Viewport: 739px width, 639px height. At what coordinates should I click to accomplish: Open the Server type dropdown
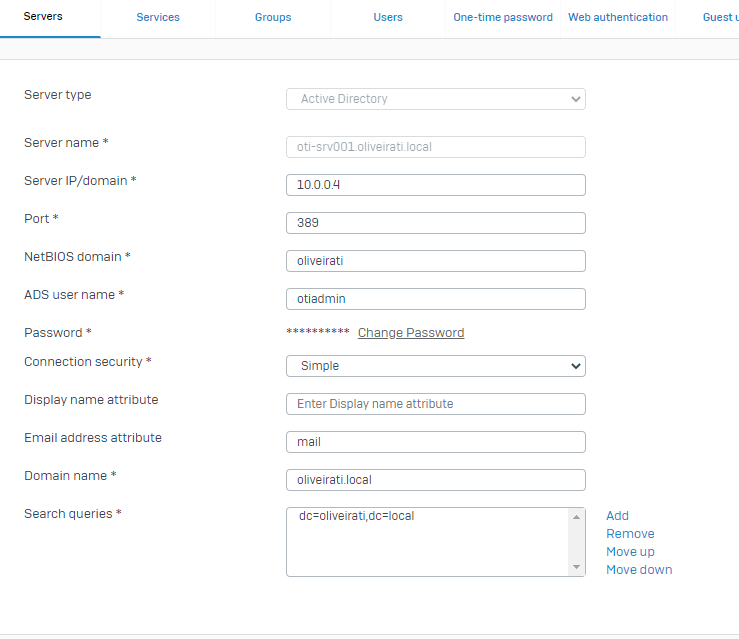click(435, 99)
